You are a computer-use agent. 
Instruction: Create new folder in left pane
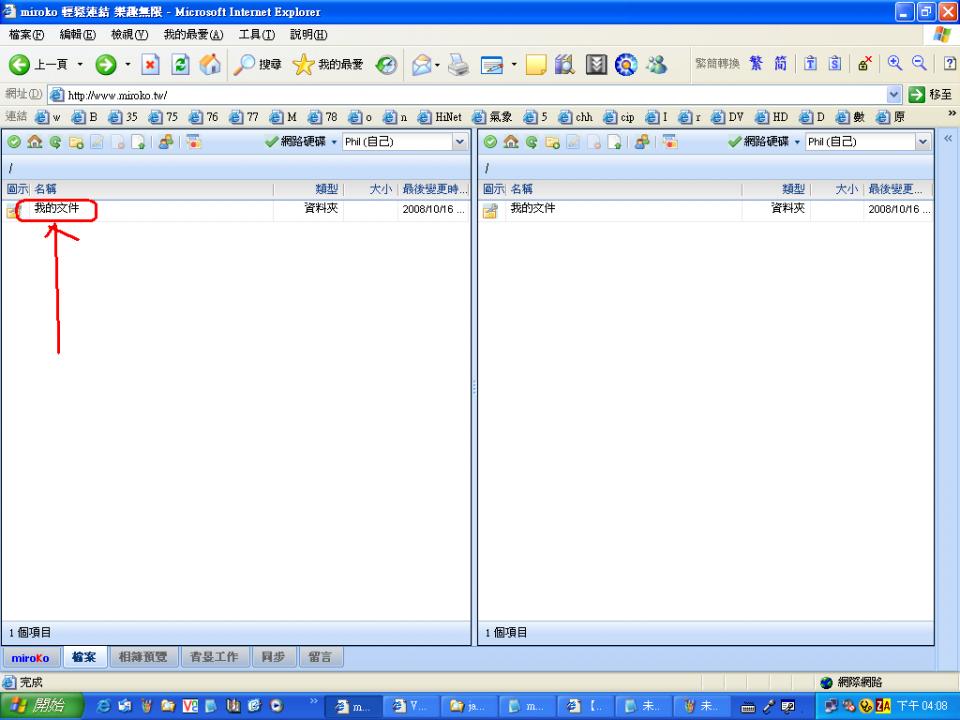[x=77, y=142]
